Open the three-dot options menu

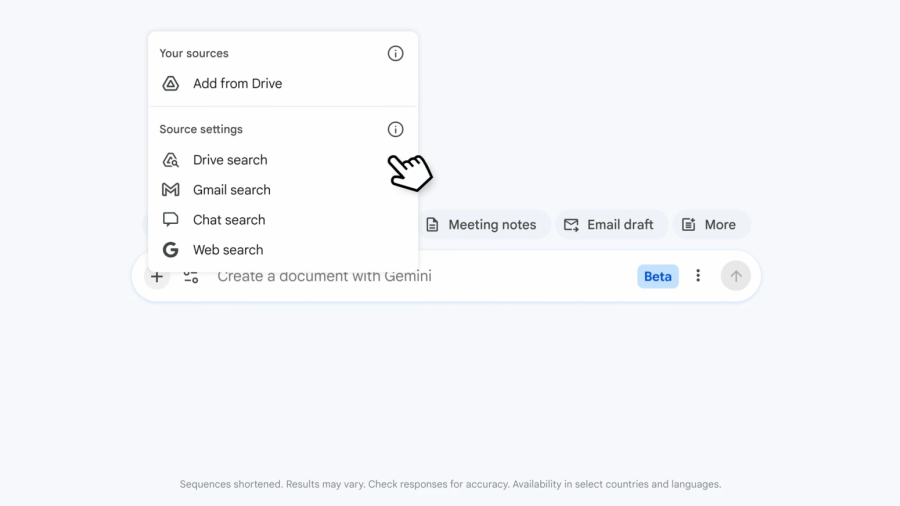pyautogui.click(x=698, y=276)
